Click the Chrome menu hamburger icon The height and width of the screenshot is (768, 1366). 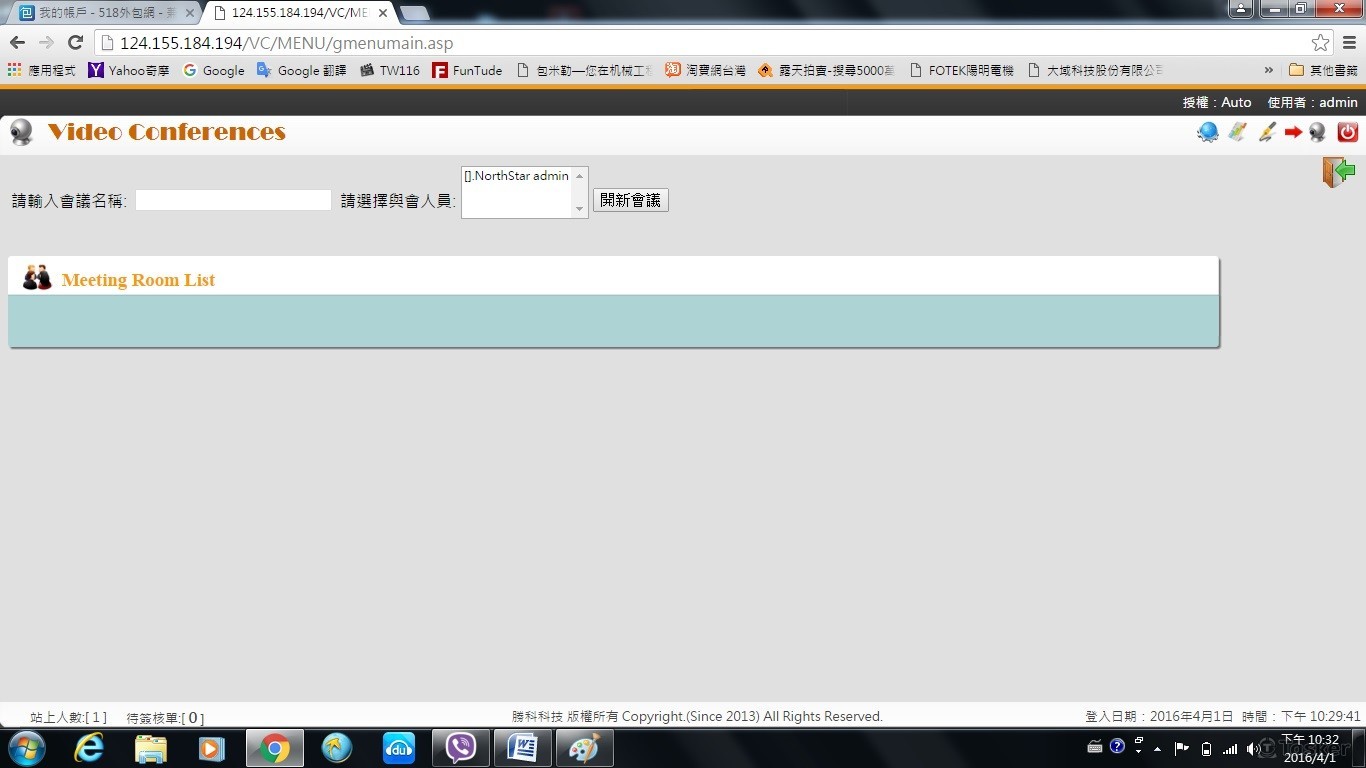(x=1349, y=43)
